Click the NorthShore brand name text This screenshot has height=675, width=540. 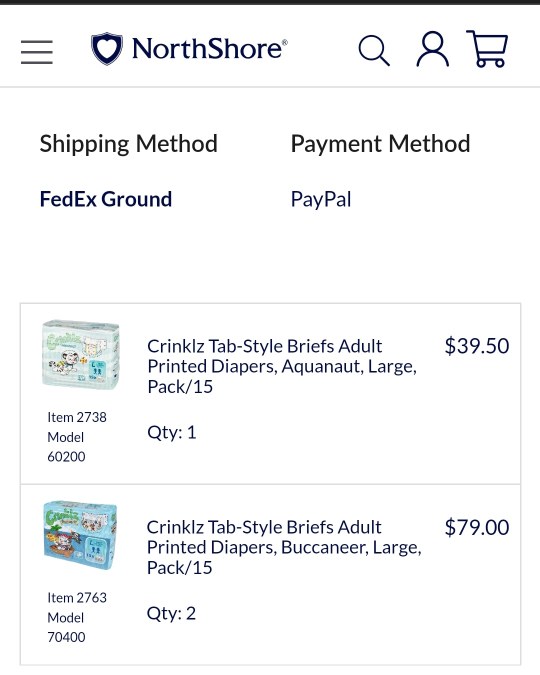click(x=210, y=49)
